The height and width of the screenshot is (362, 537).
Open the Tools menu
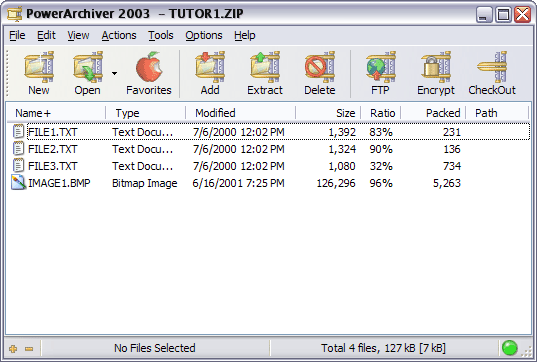161,35
